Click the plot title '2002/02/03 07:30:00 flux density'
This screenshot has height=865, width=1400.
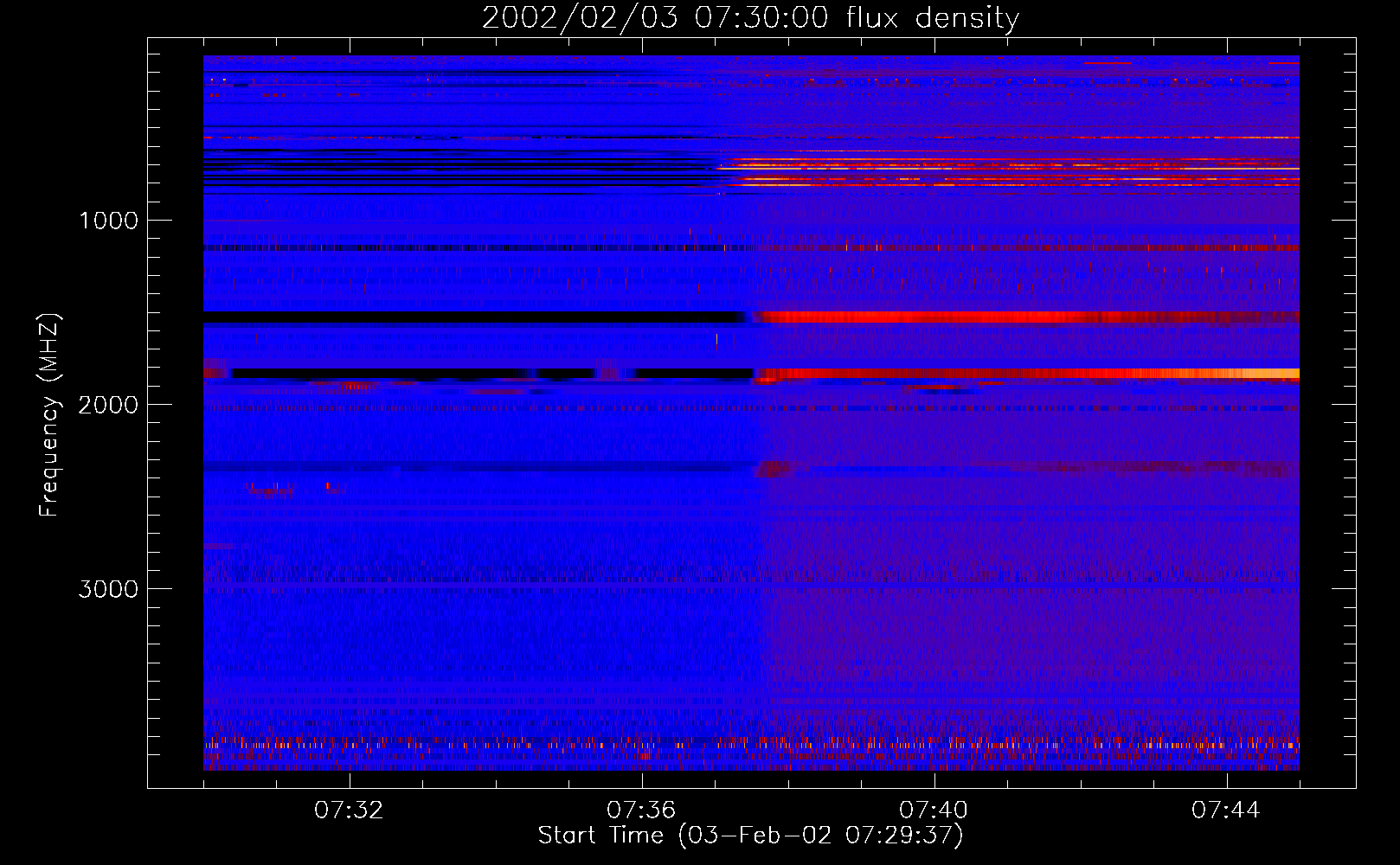click(x=750, y=18)
